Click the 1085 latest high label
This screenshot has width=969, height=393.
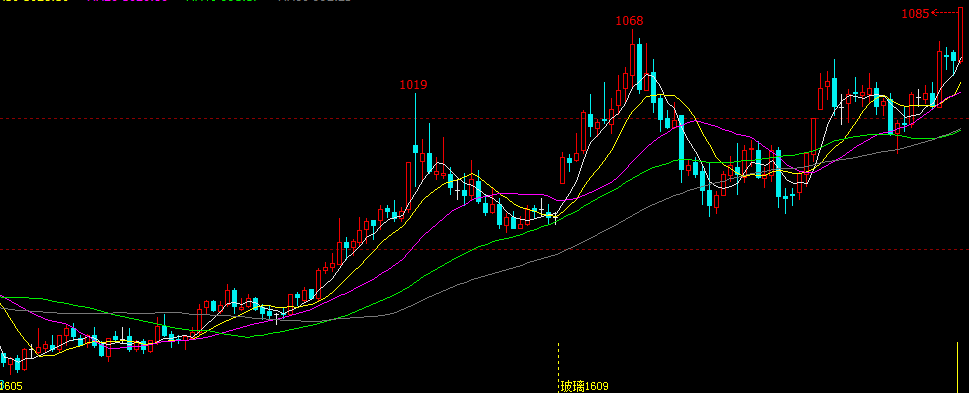pos(915,14)
